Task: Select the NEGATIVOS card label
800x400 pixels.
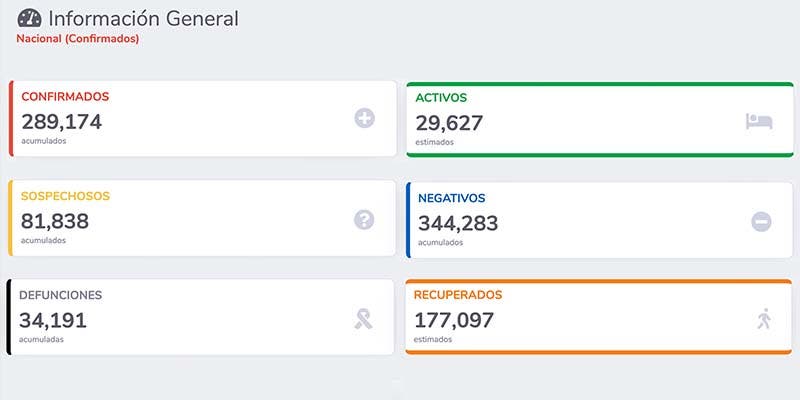Action: coord(451,198)
